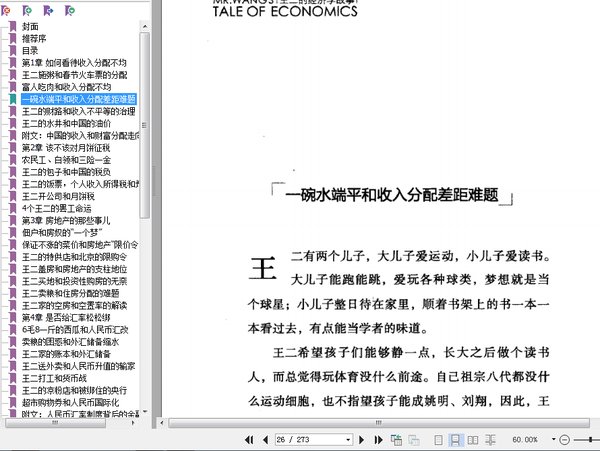600x451 pixels.
Task: Select bookmark 王二家的空房和空置率的解读
Action: [74, 306]
